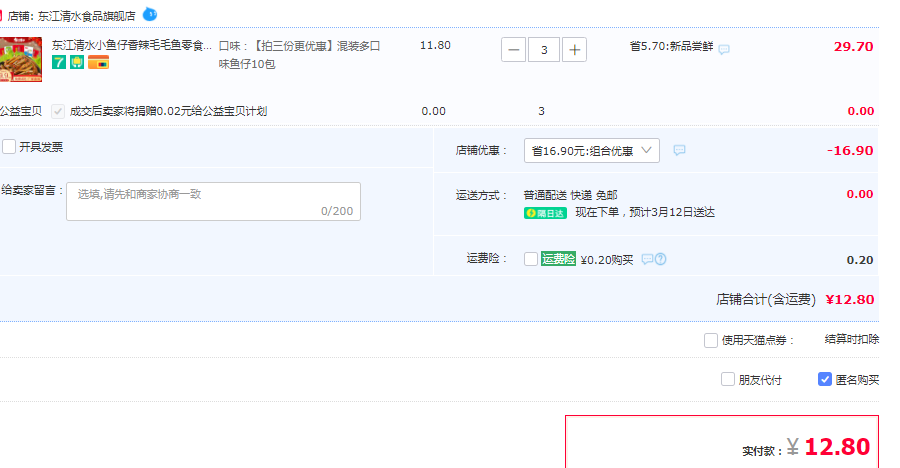This screenshot has height=468, width=900.
Task: Click the green shield guarantee badge icon
Action: click(77, 62)
